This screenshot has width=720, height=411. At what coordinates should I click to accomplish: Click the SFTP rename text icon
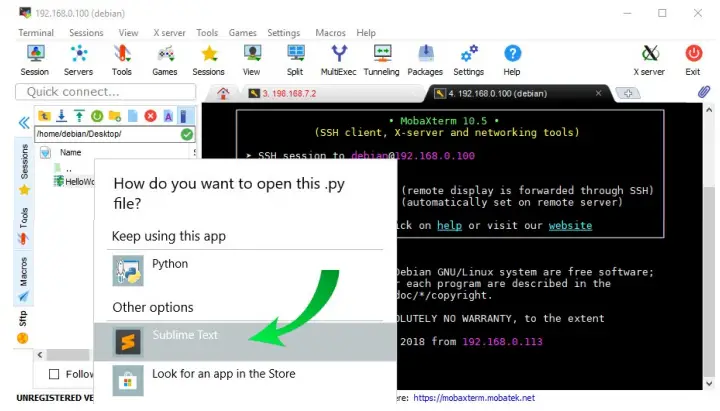(x=168, y=116)
